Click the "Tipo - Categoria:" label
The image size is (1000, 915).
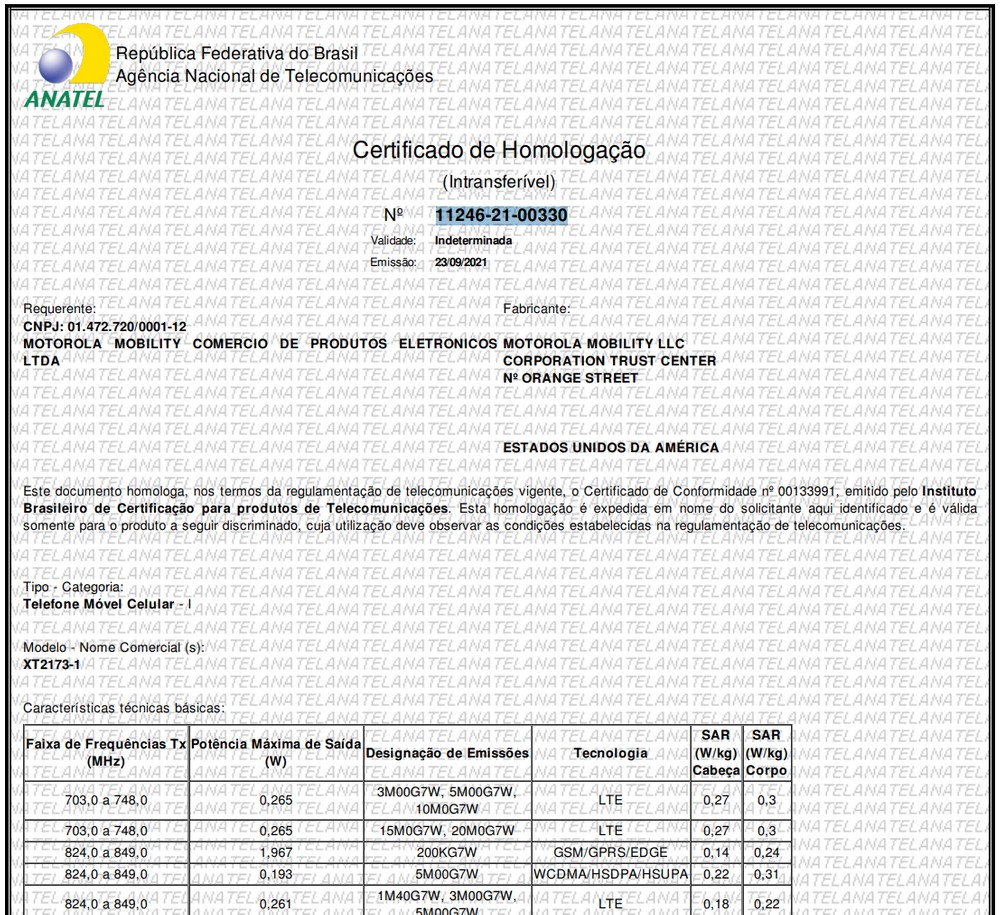tap(73, 587)
